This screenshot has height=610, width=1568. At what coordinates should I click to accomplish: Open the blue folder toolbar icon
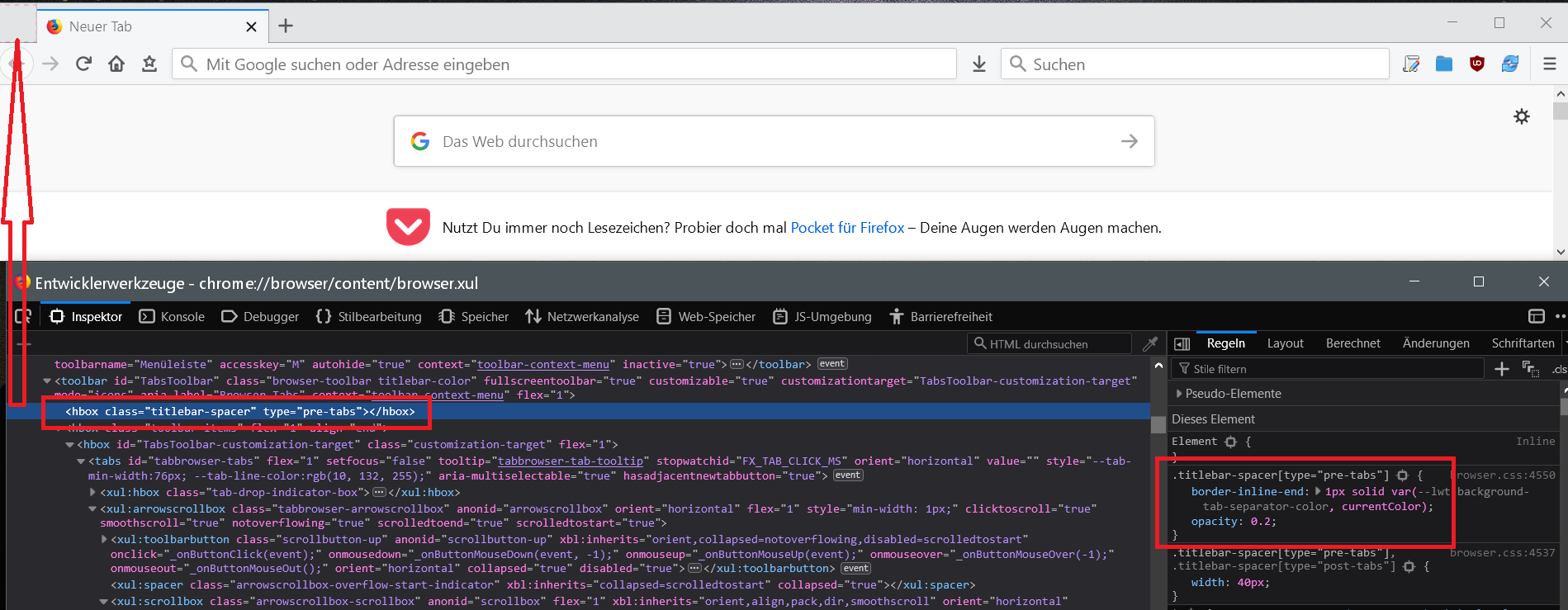coord(1444,64)
